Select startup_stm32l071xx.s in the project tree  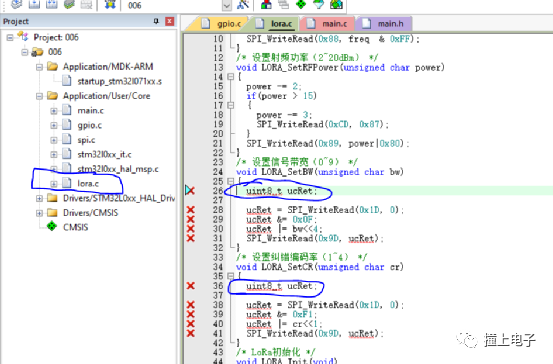(x=120, y=81)
